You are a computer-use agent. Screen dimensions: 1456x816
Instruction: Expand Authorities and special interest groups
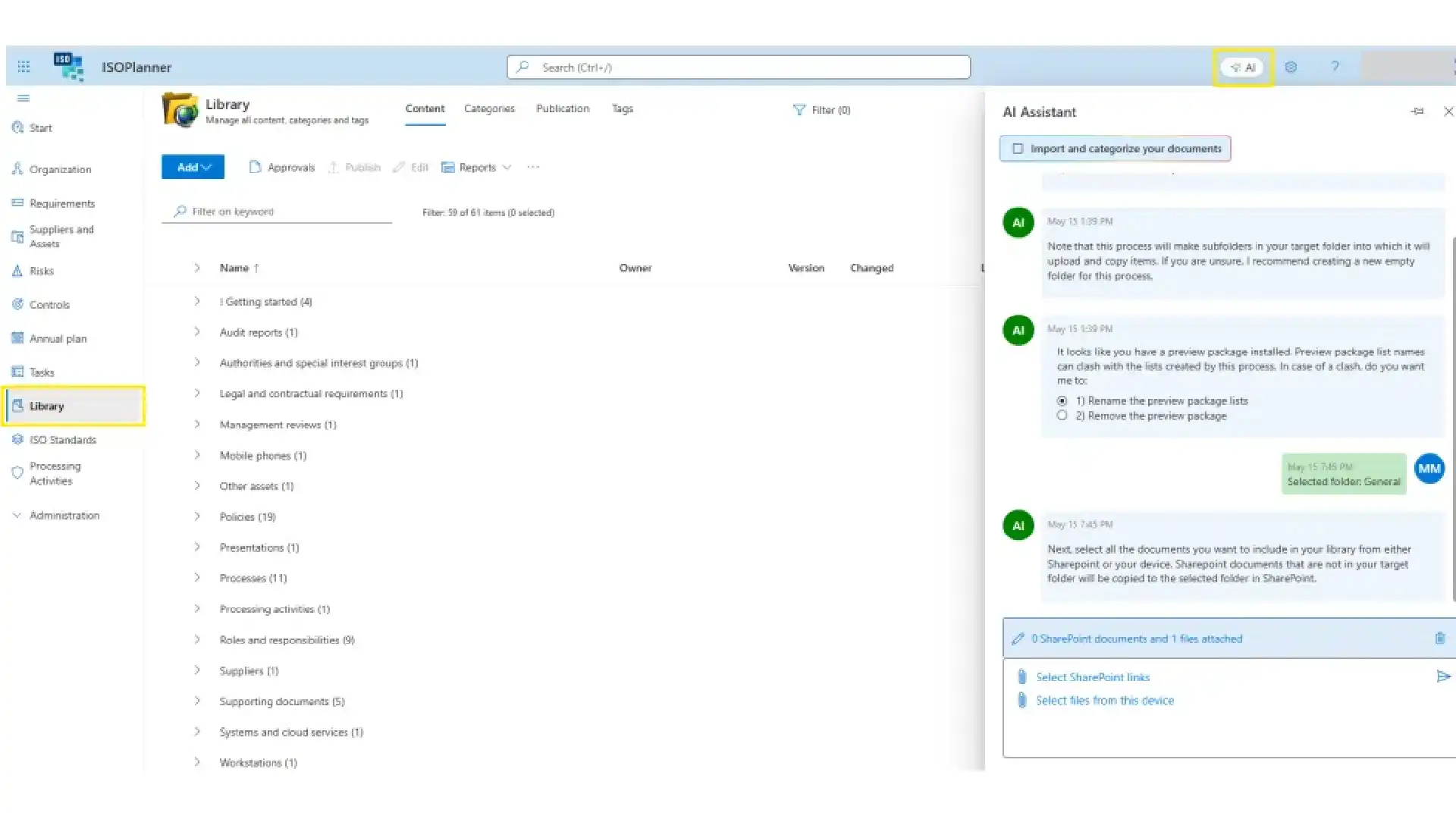(197, 362)
